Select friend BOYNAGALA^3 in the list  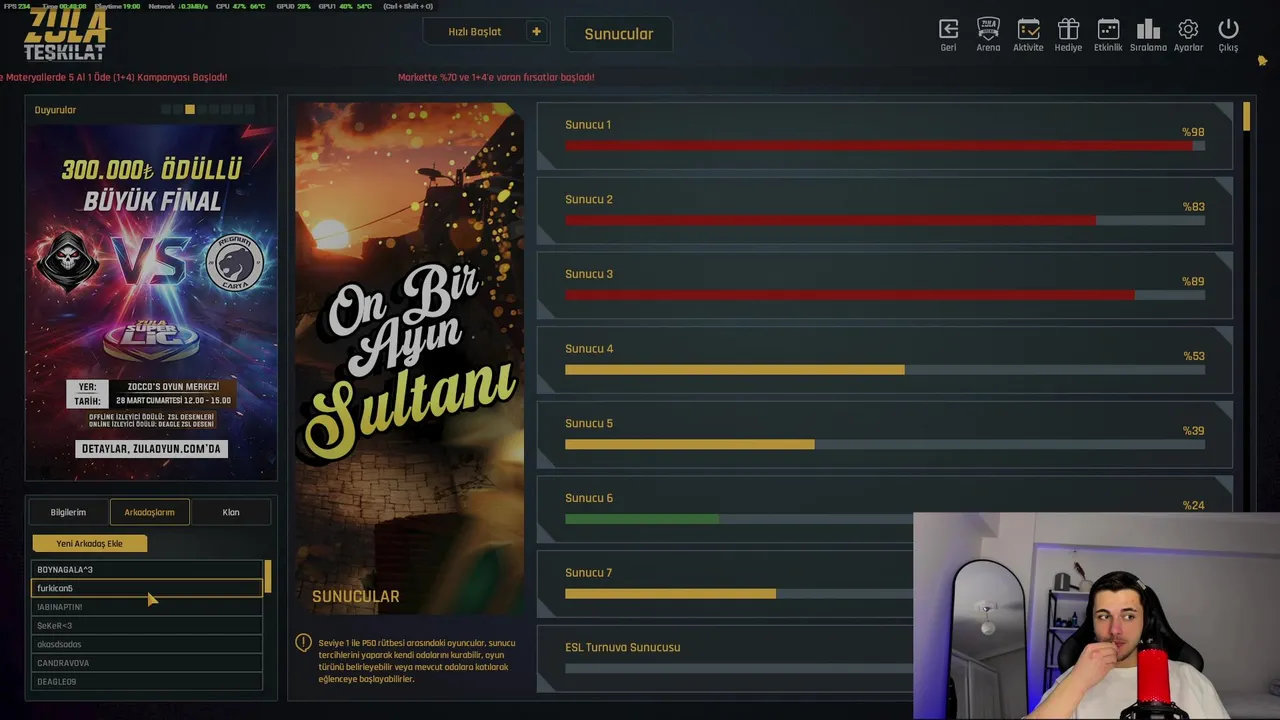[147, 570]
